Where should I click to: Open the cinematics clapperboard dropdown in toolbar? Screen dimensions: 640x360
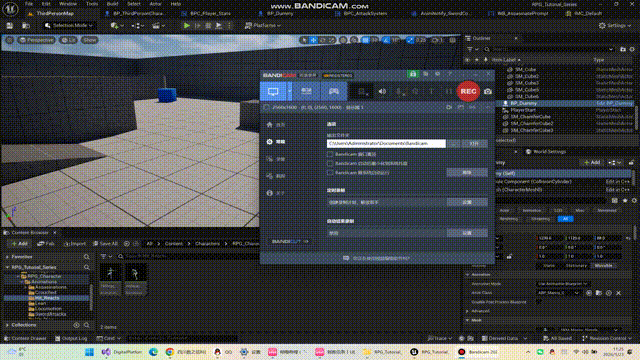[158, 25]
